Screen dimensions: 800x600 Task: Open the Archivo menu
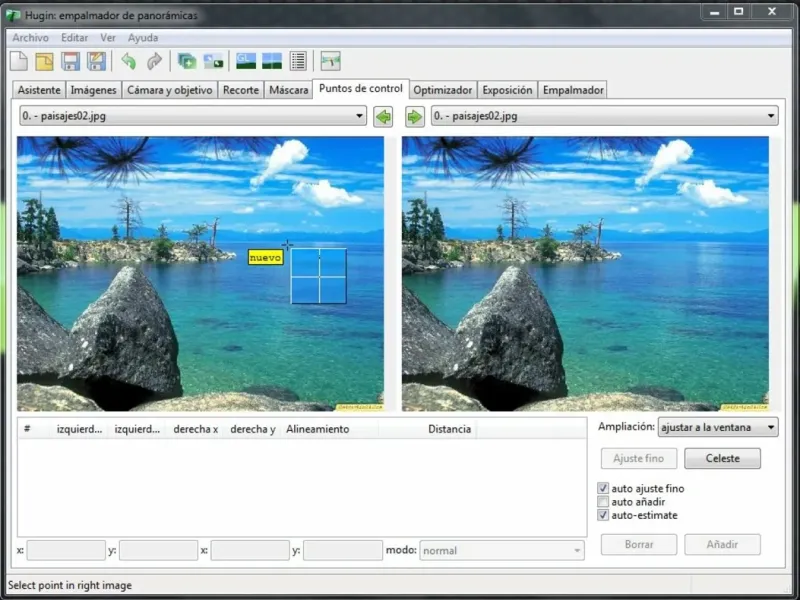pyautogui.click(x=31, y=38)
